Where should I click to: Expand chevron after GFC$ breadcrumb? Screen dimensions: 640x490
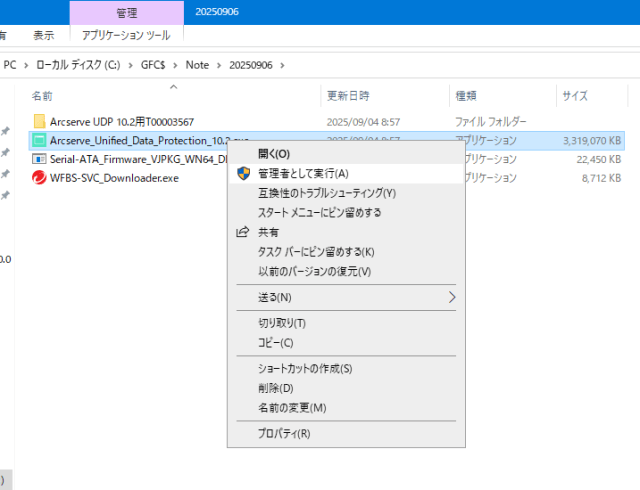coord(175,65)
